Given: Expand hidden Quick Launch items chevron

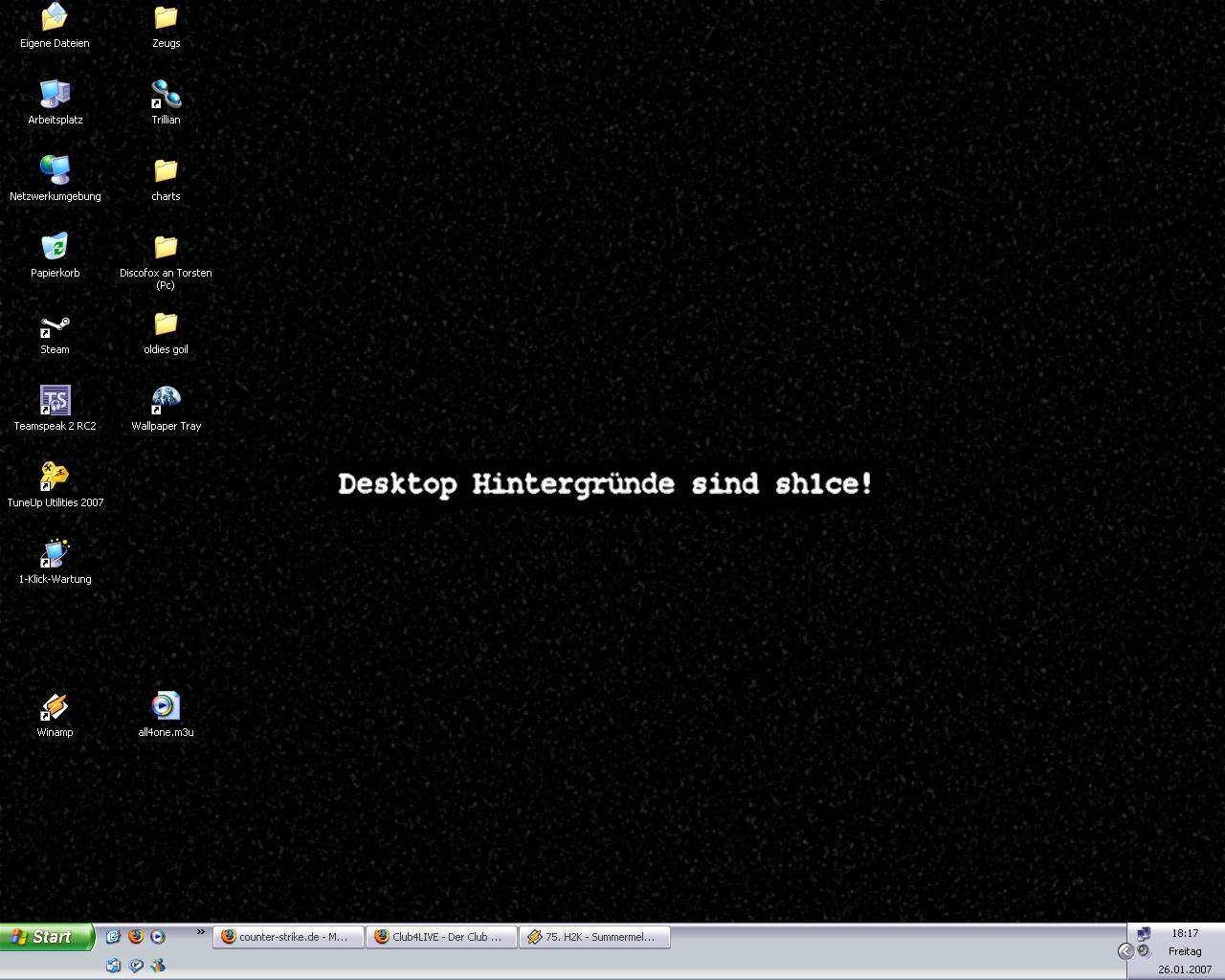Looking at the screenshot, I should point(200,932).
